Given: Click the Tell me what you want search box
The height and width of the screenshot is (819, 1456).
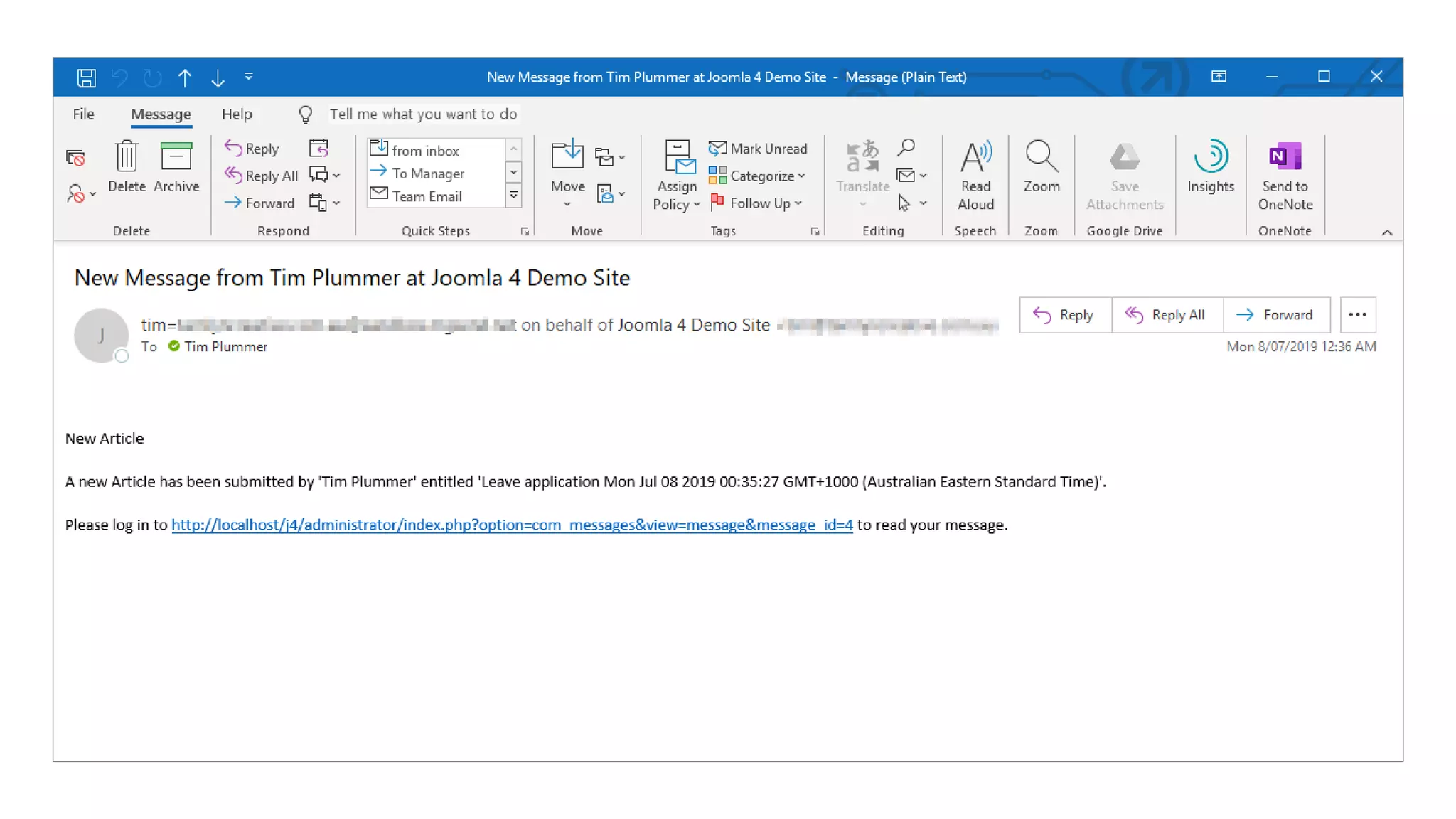Looking at the screenshot, I should point(423,114).
